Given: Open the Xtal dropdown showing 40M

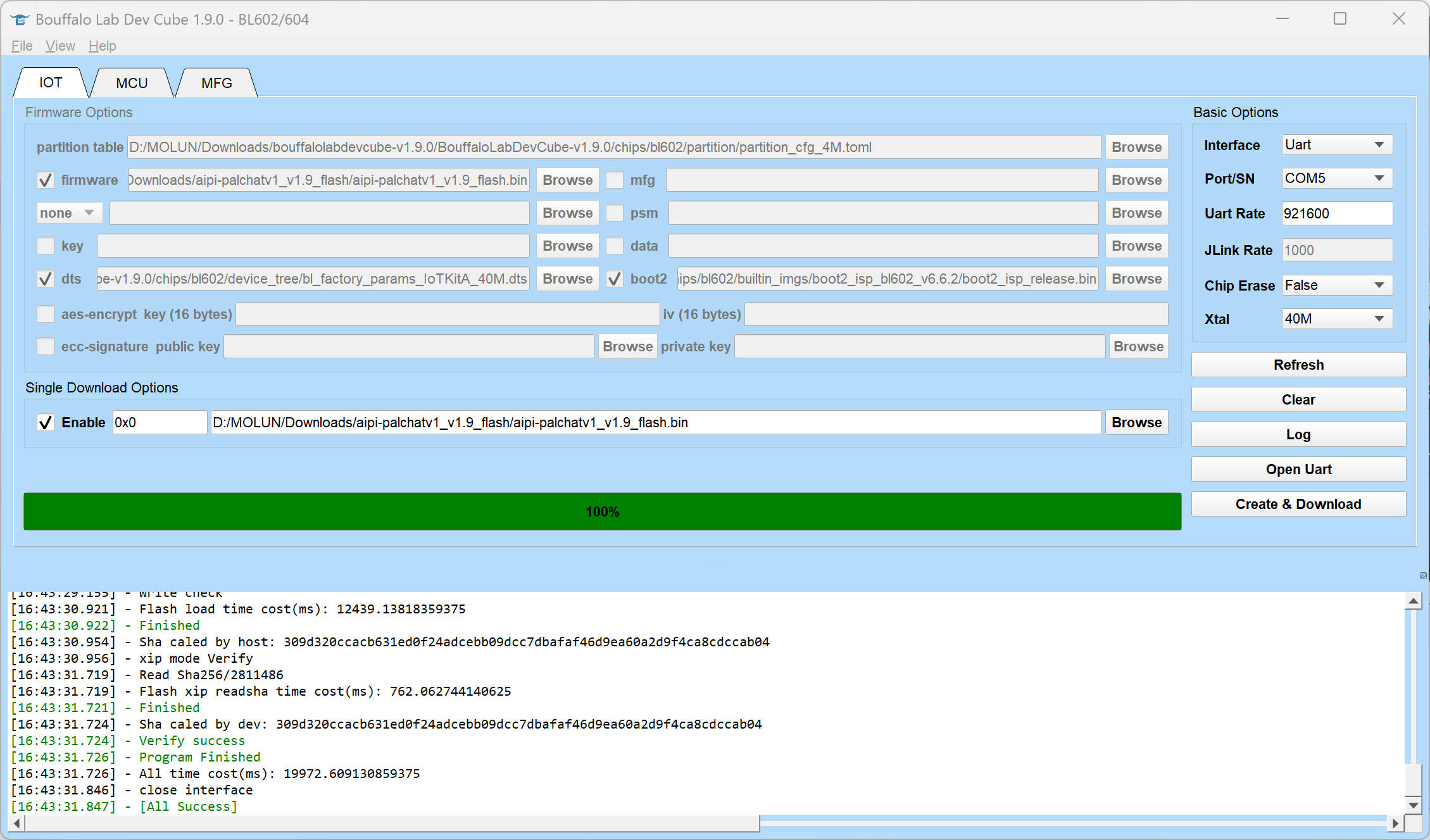Looking at the screenshot, I should [x=1337, y=319].
